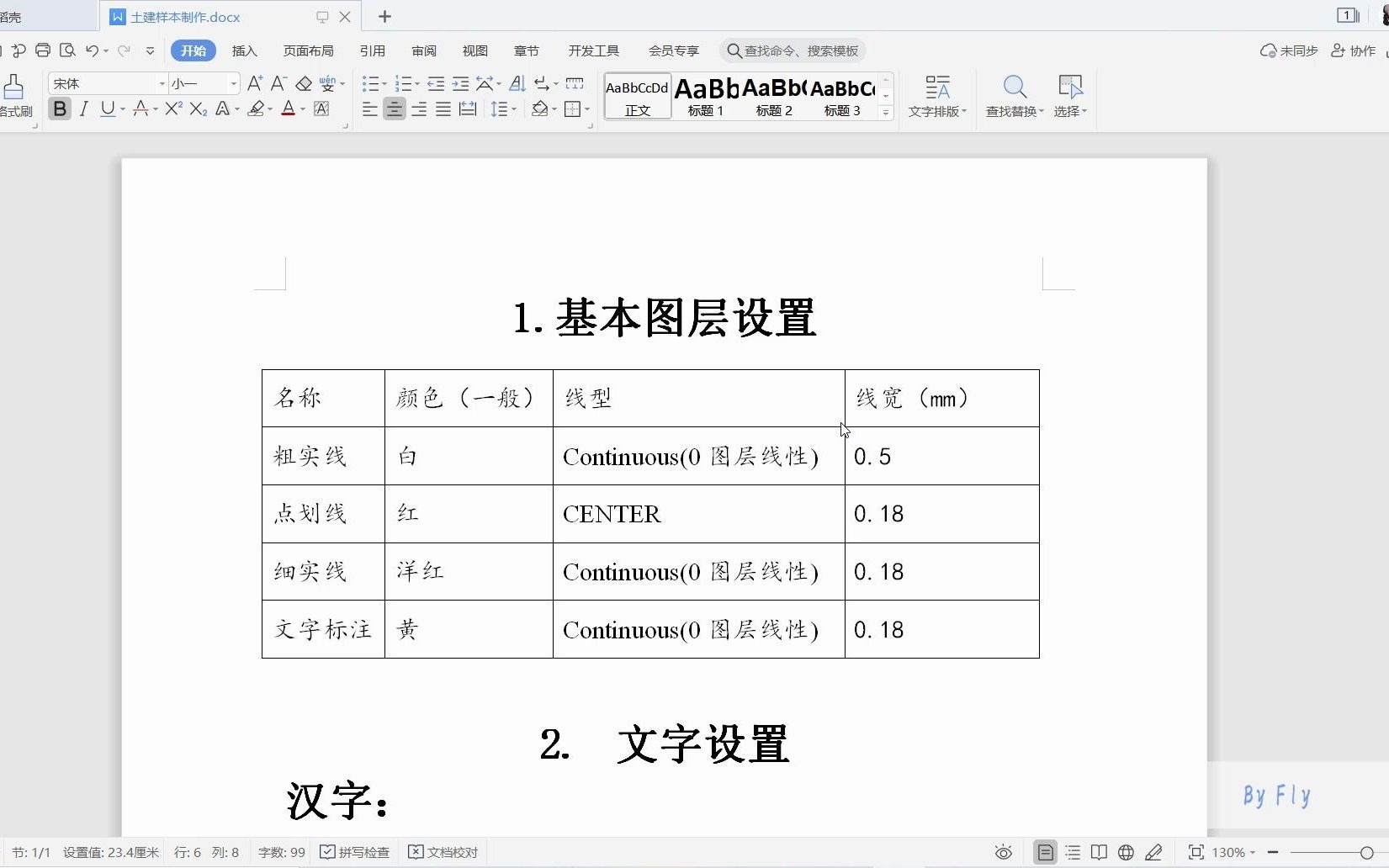1389x868 pixels.
Task: Open the line spacing dropdown
Action: tap(503, 108)
